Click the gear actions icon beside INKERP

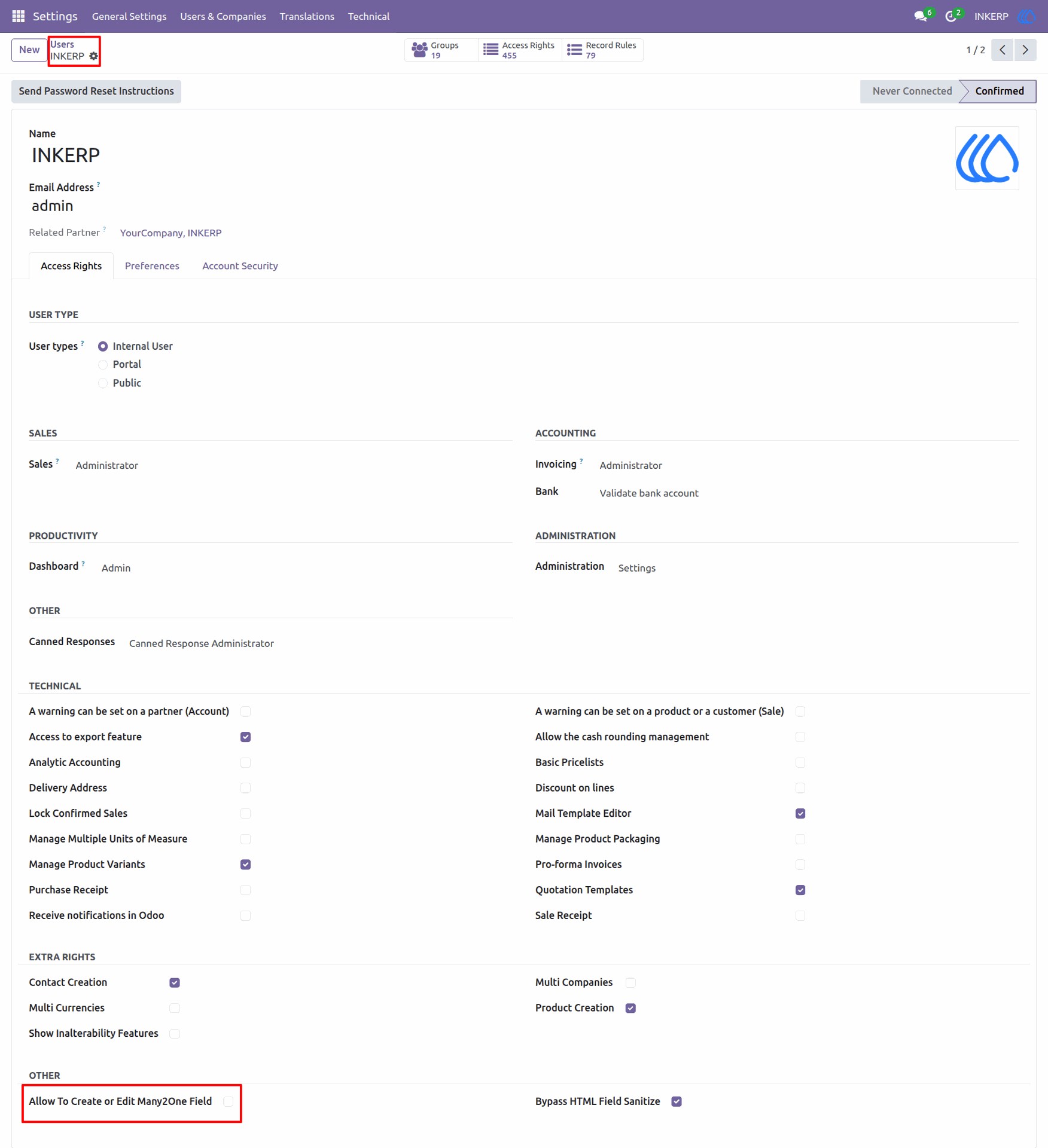pos(94,56)
